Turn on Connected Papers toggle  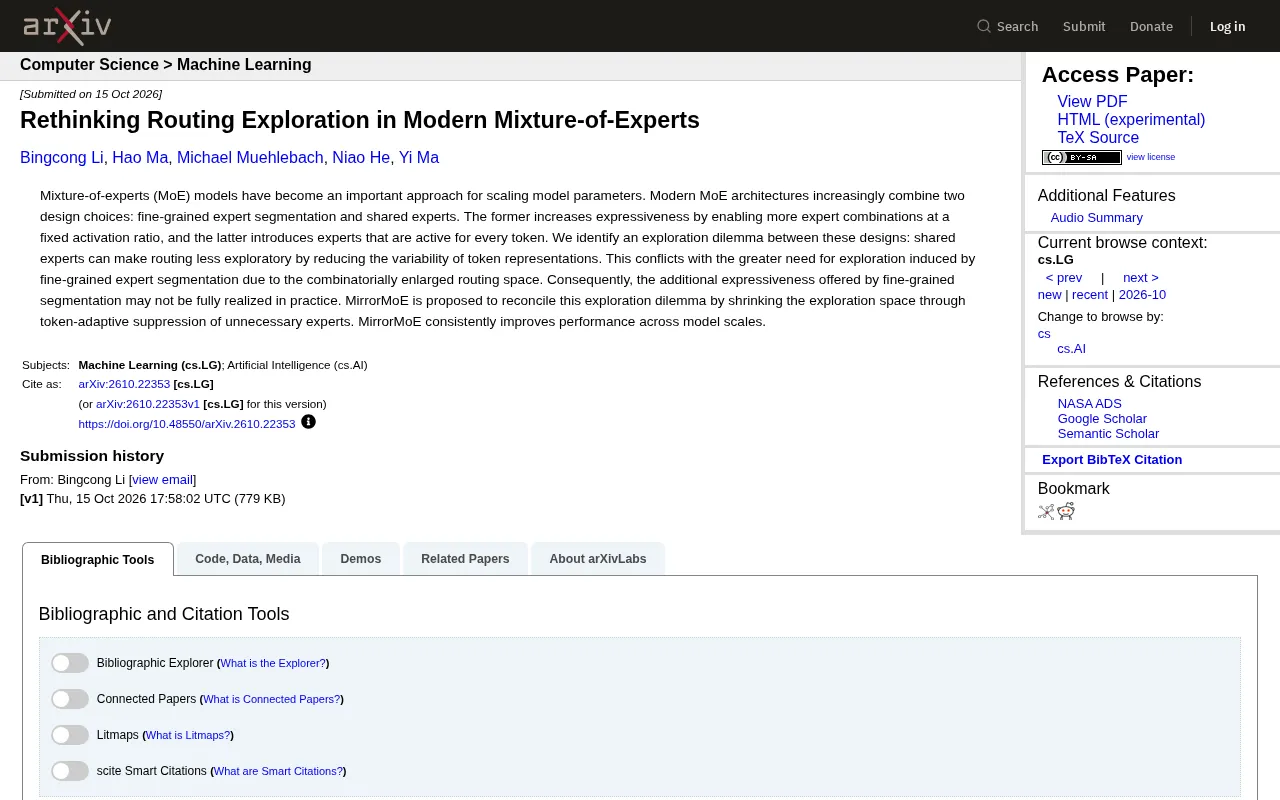tap(70, 699)
